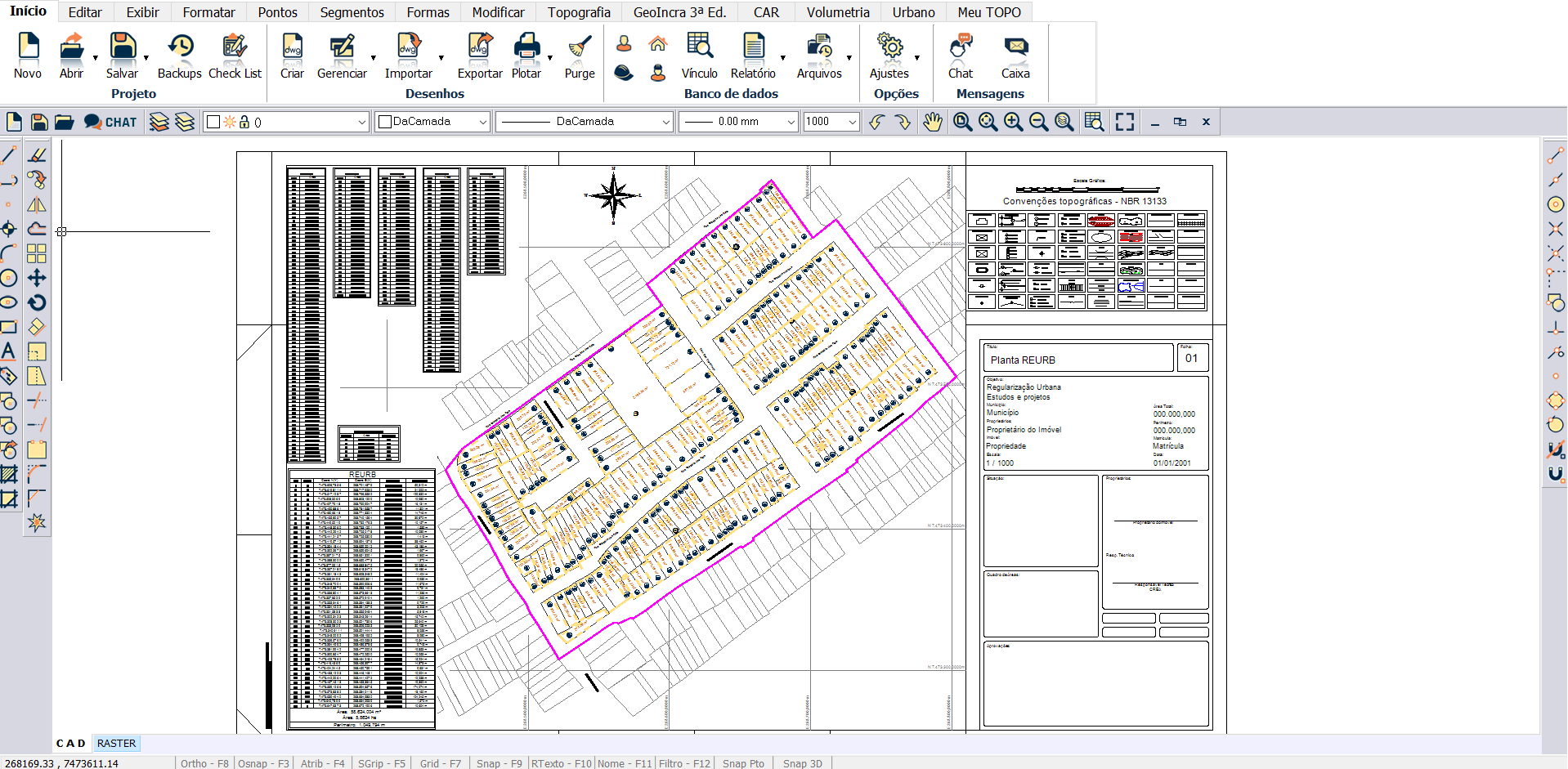Switch to the Volumetria ribbon tab
Screen dimensions: 1568x769
click(838, 12)
